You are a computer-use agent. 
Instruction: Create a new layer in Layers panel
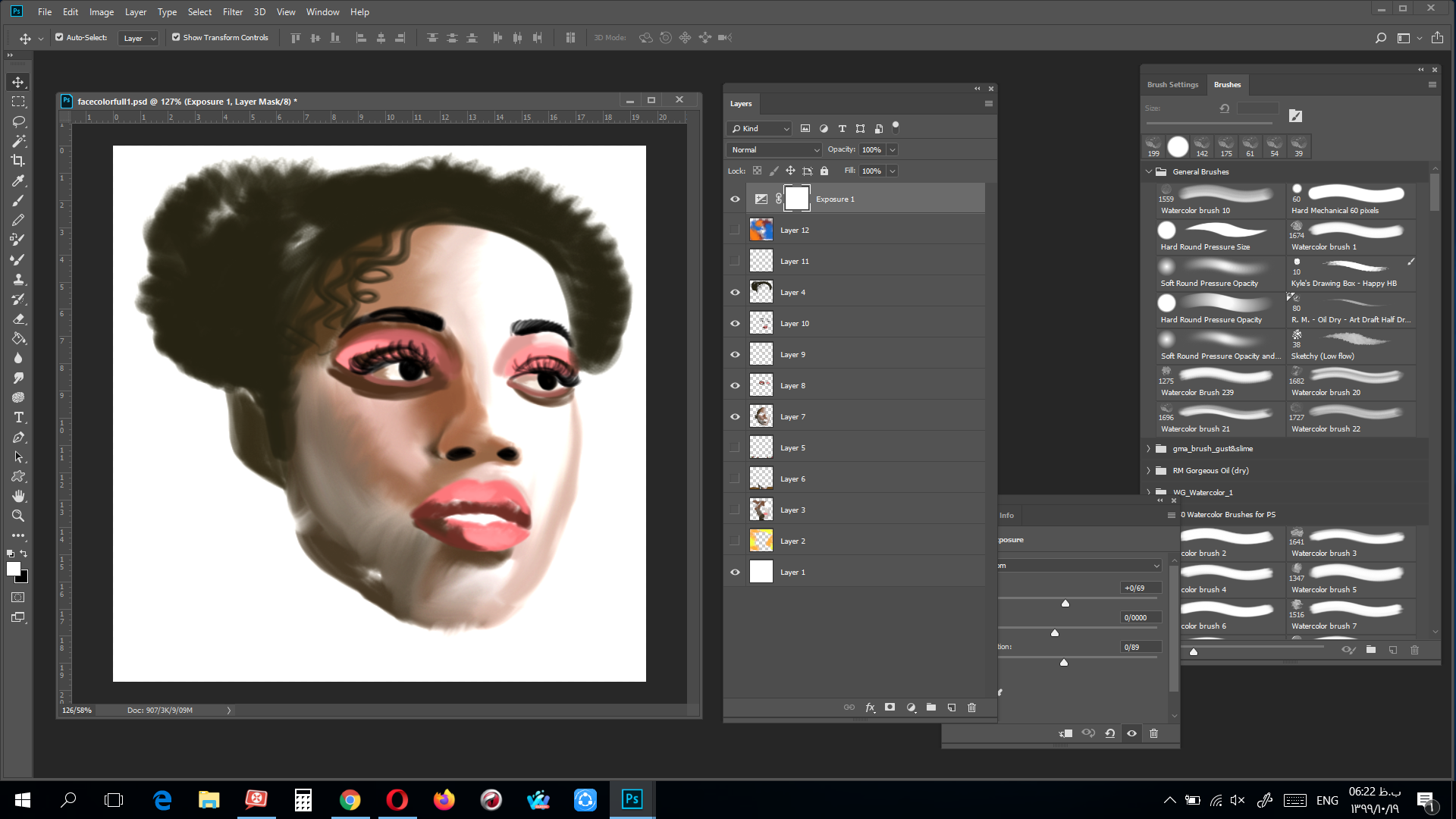952,708
